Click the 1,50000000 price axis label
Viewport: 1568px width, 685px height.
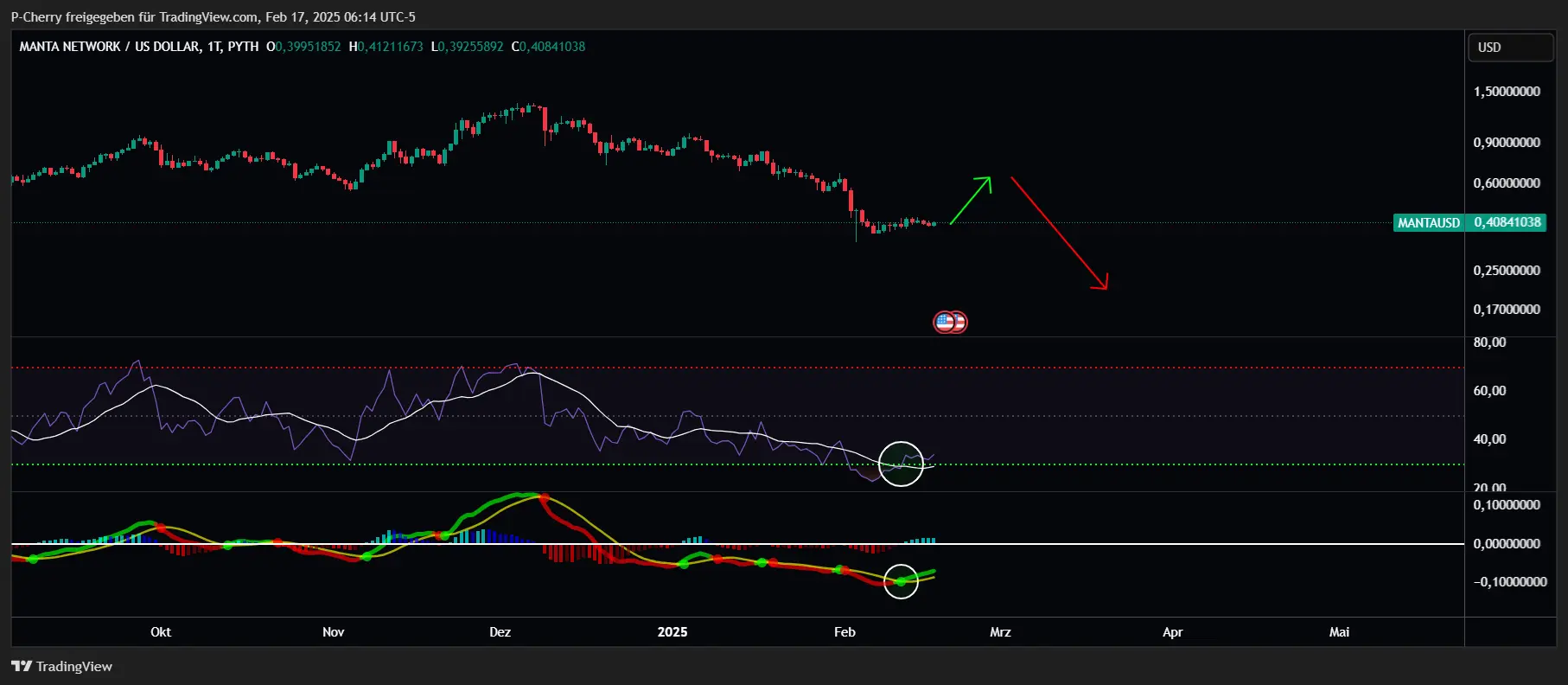(x=1507, y=92)
